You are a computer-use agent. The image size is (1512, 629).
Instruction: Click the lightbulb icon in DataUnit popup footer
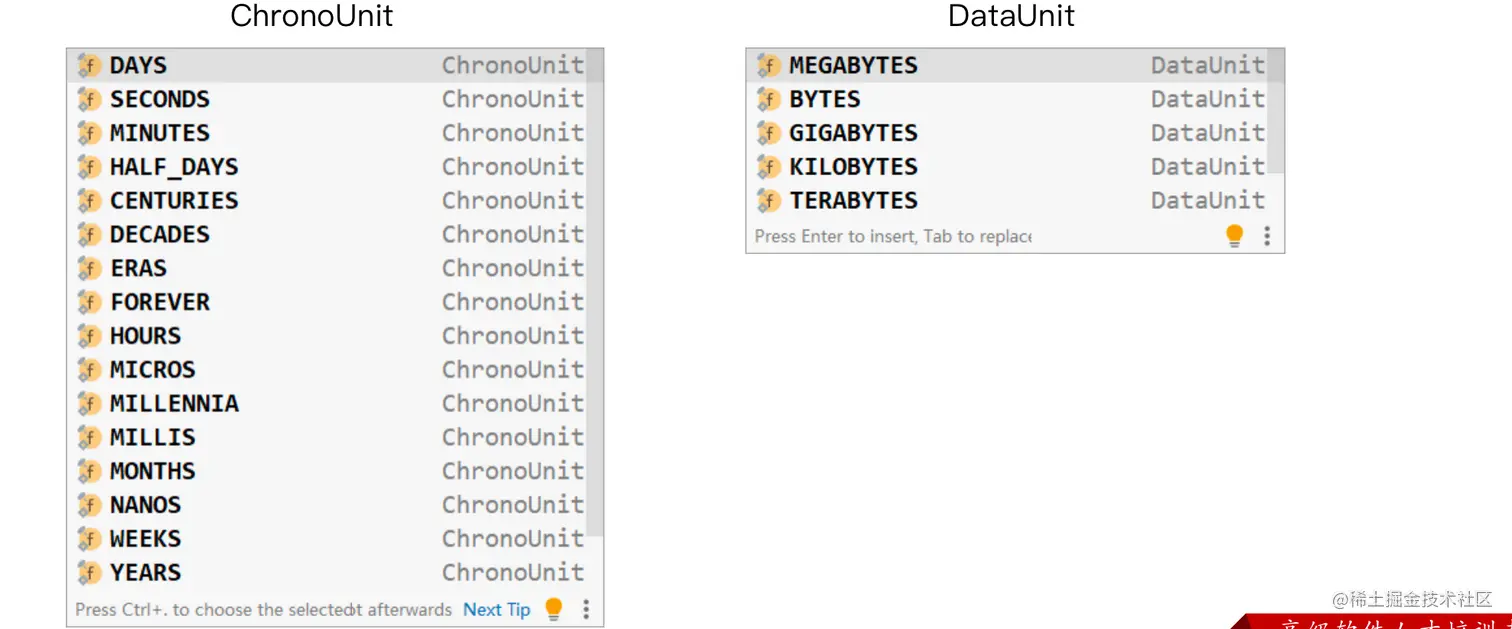pyautogui.click(x=1235, y=236)
